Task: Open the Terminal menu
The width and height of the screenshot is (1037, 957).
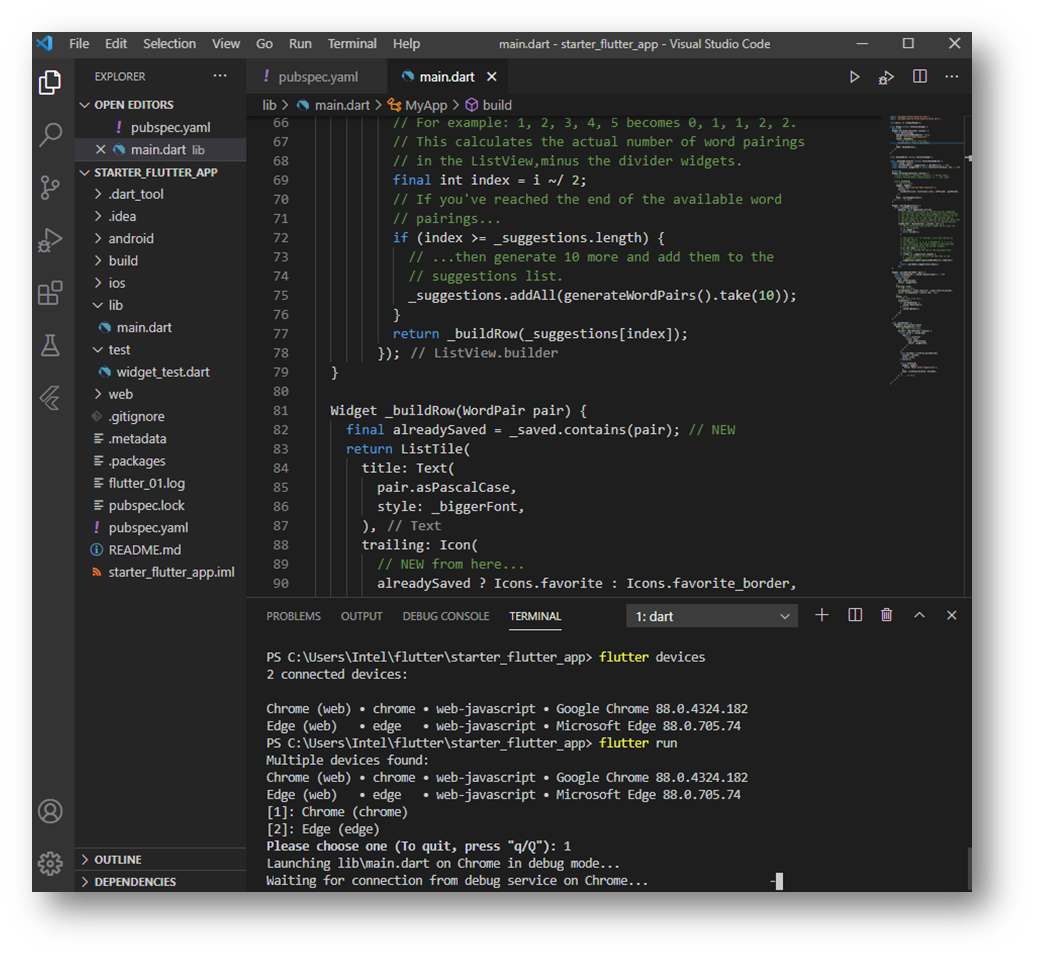Action: 352,44
